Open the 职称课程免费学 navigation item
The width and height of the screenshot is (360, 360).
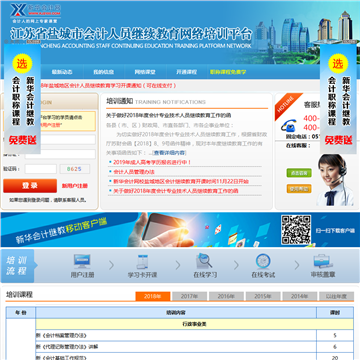point(228,72)
